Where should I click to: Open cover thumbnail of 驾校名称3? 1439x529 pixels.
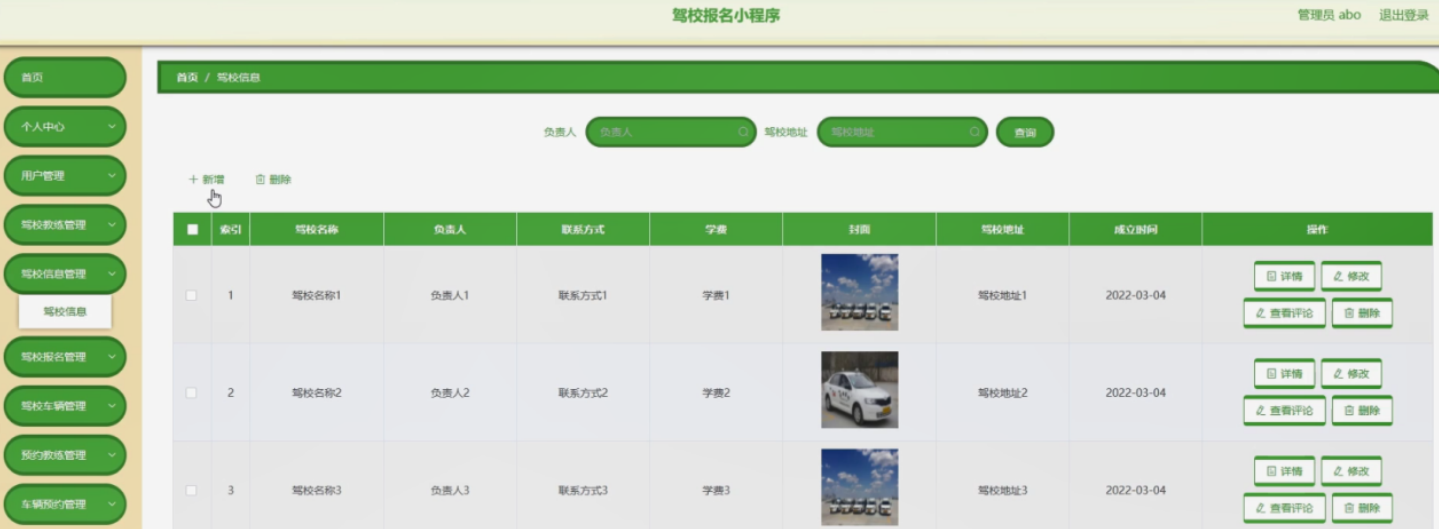(859, 487)
